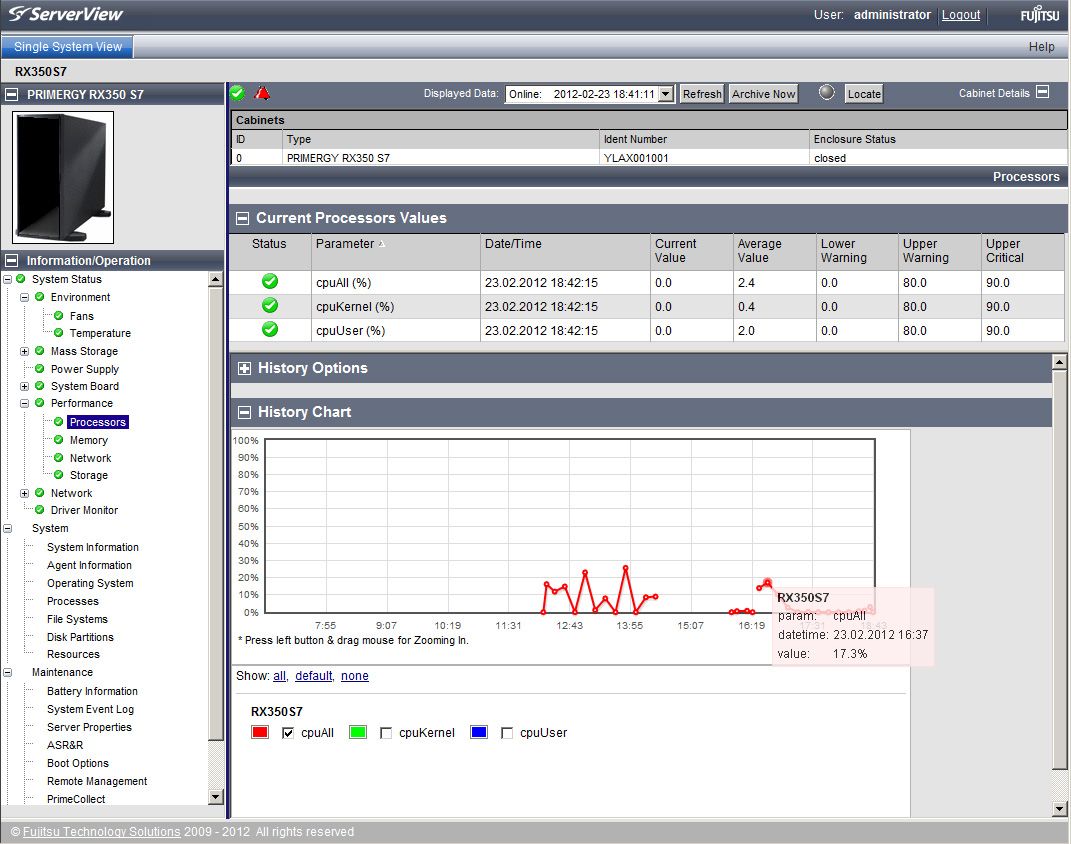Click the gray locate LED indicator

tap(826, 92)
